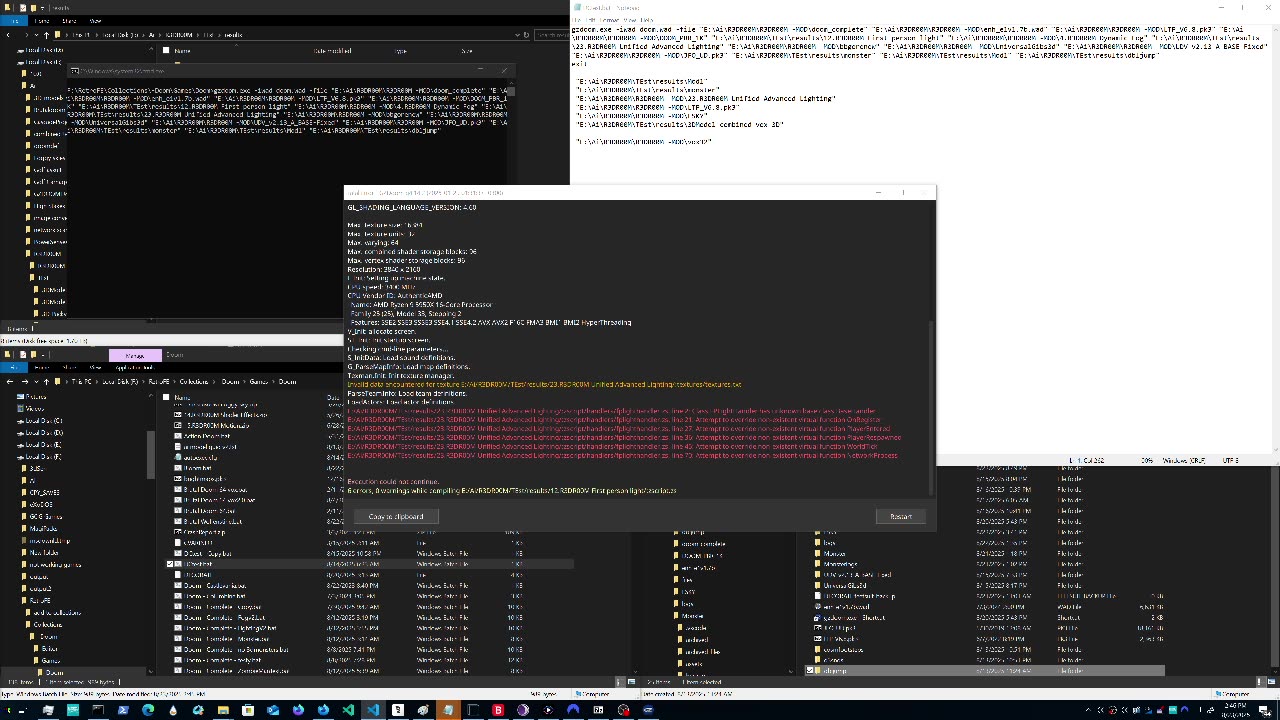Open File tab in results Explorer window
Screen dimensions: 1280x720
point(14,21)
